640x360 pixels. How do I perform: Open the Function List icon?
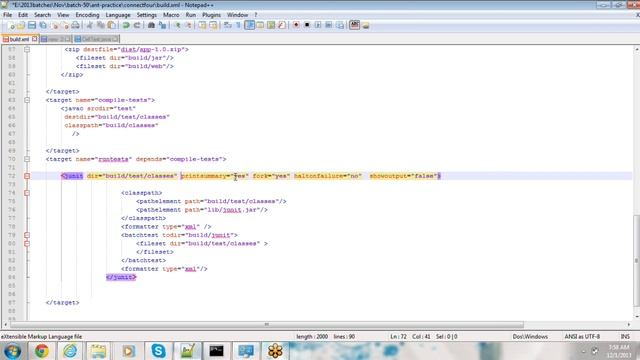pos(282,25)
